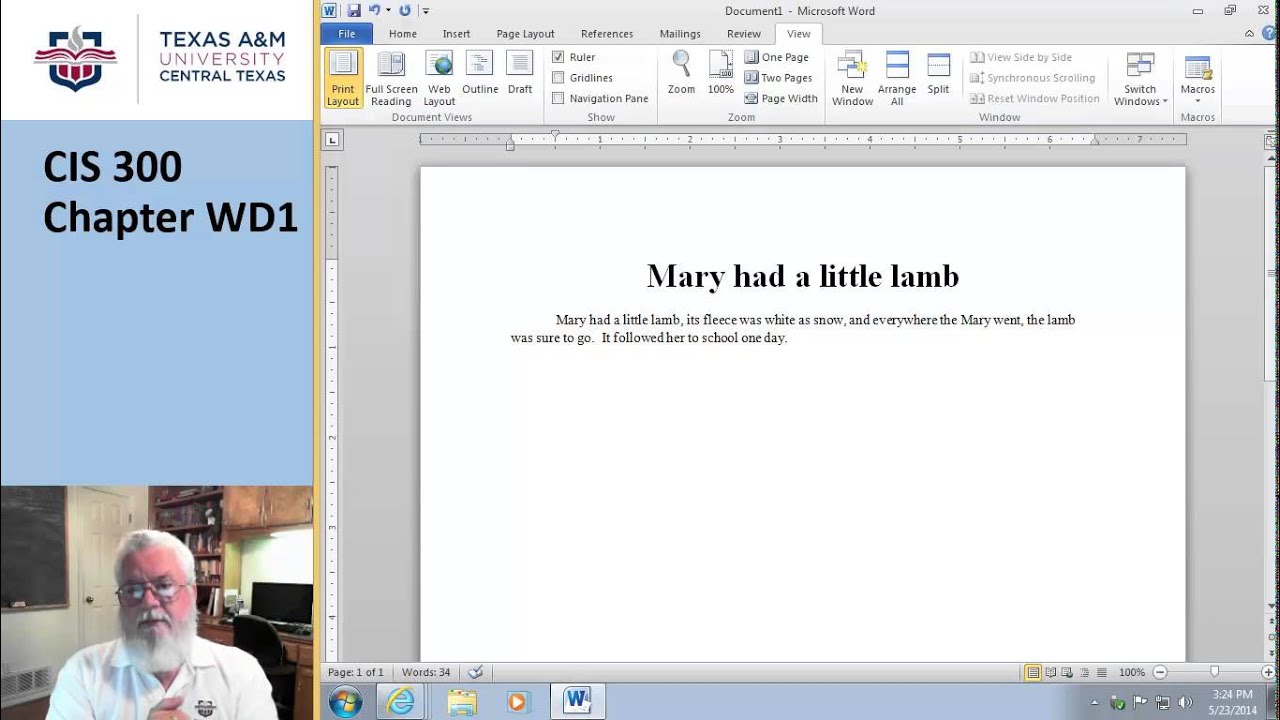Open Word Count from Words: 34

[x=426, y=673]
